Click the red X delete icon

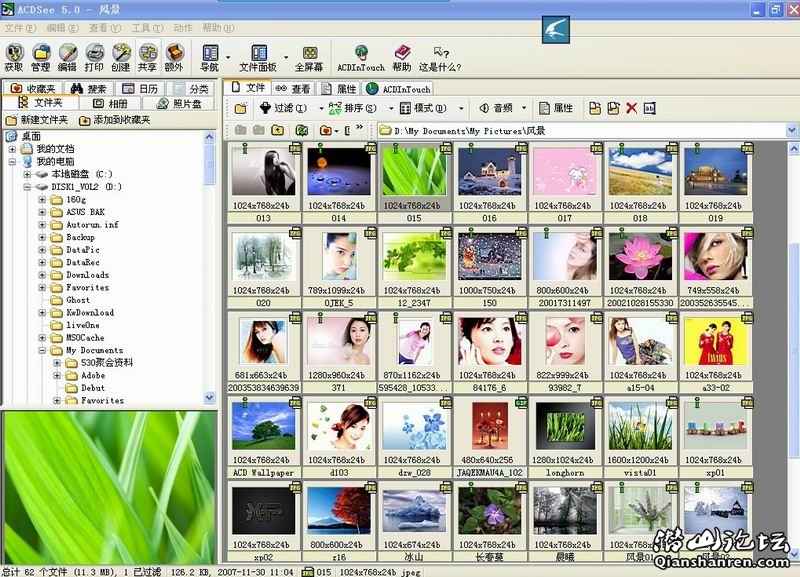point(631,108)
